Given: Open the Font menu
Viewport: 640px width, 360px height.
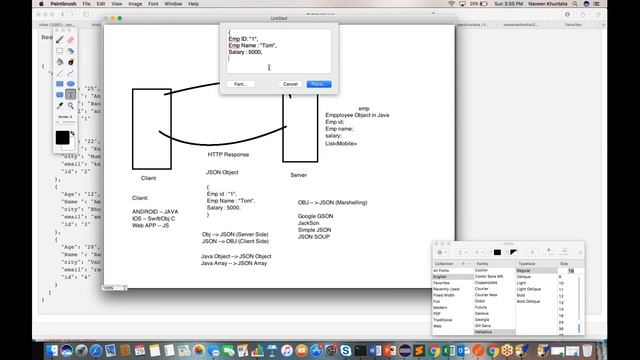Looking at the screenshot, I should [153, 4].
